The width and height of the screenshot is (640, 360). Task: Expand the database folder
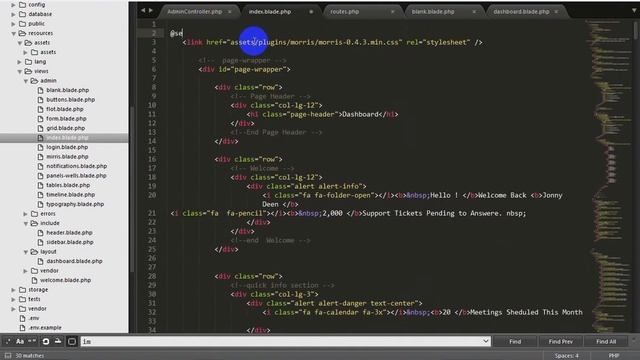13,14
